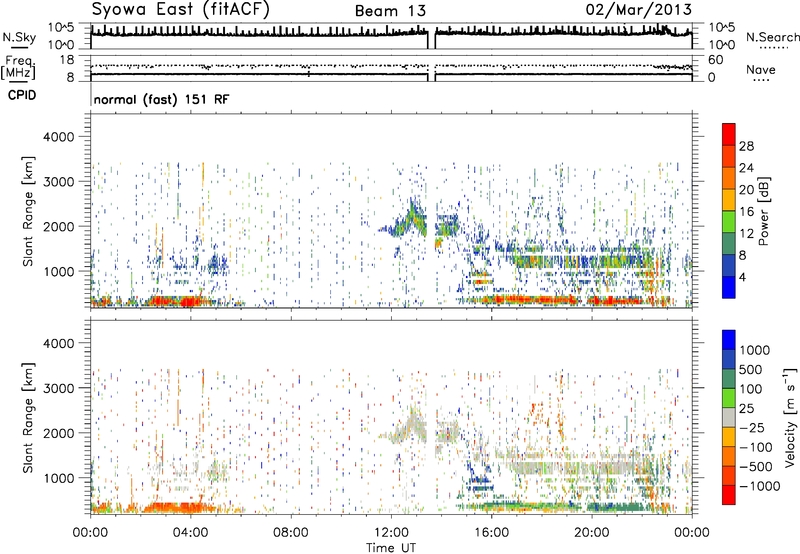This screenshot has height=554, width=800.
Task: Click the 'Power [dB]' color bar label
Action: (763, 211)
